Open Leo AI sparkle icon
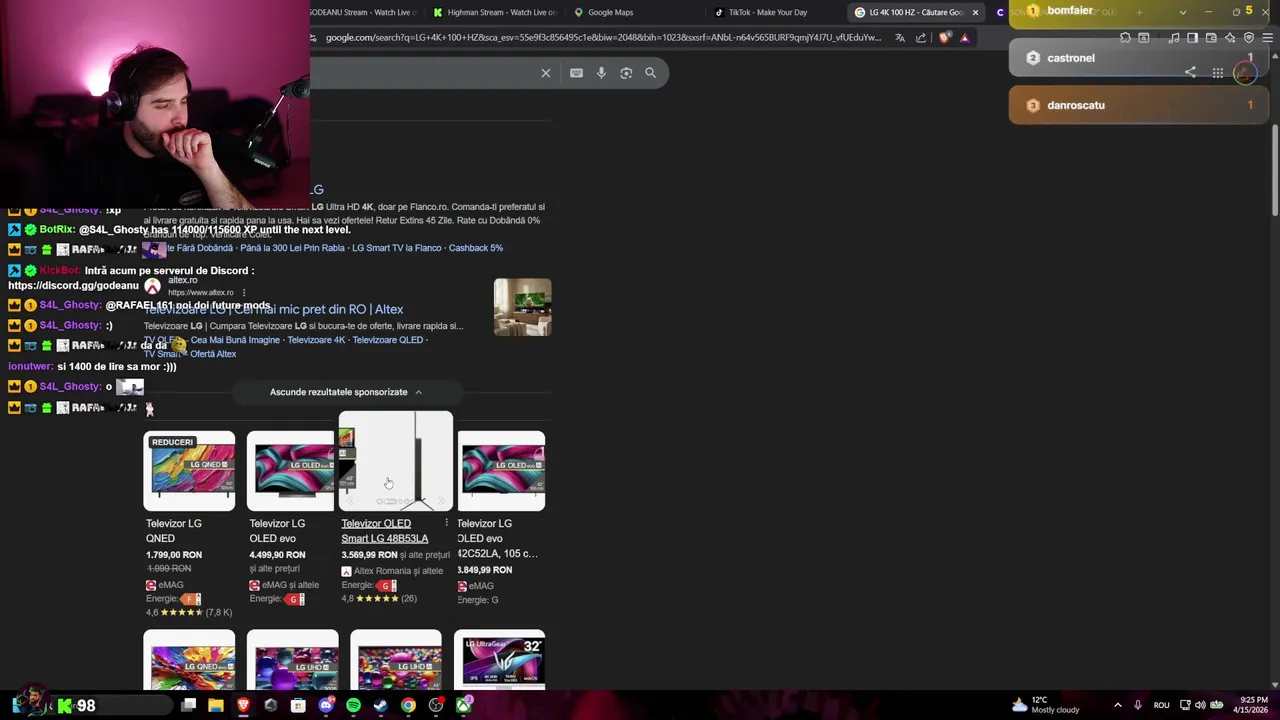 1230,38
